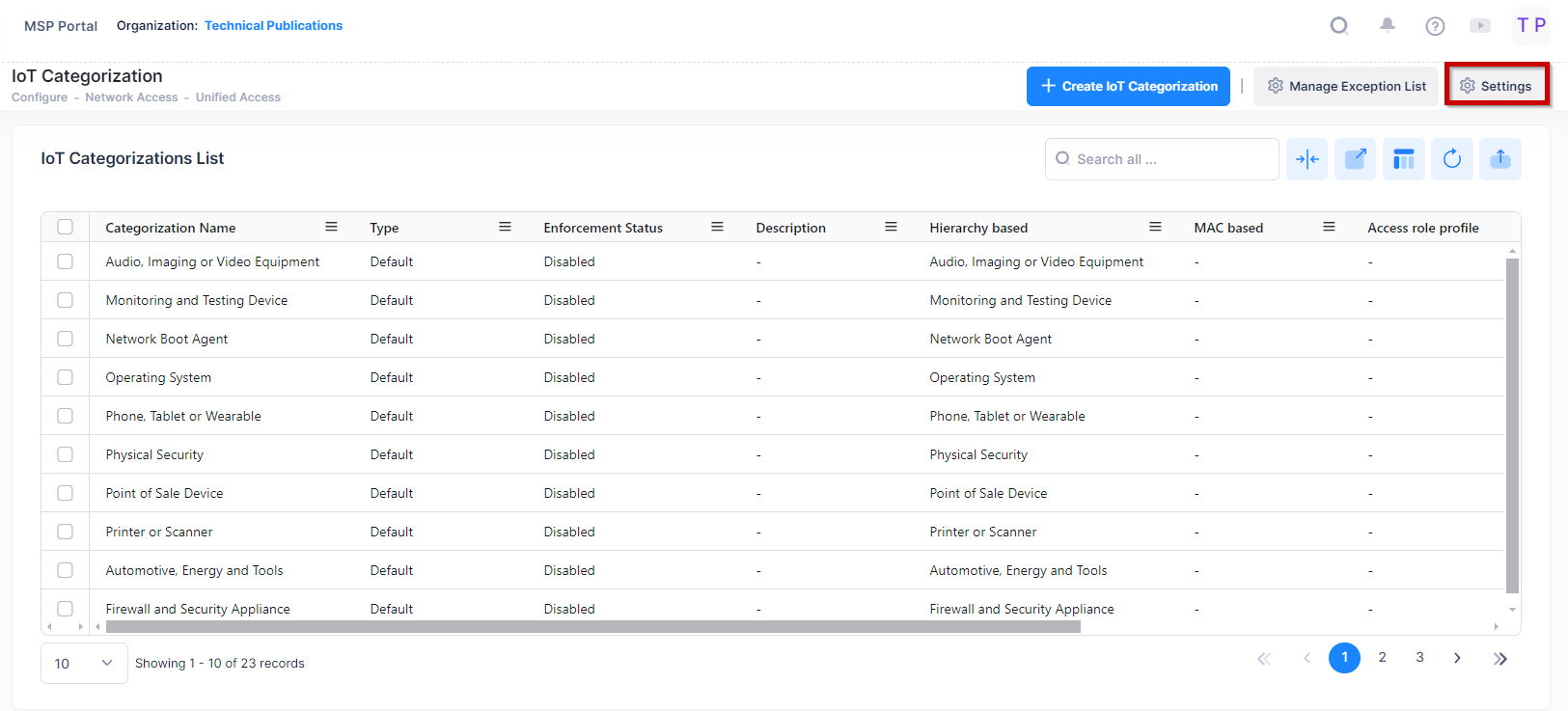
Task: Refresh the IoT Categorizations list
Action: (1452, 159)
